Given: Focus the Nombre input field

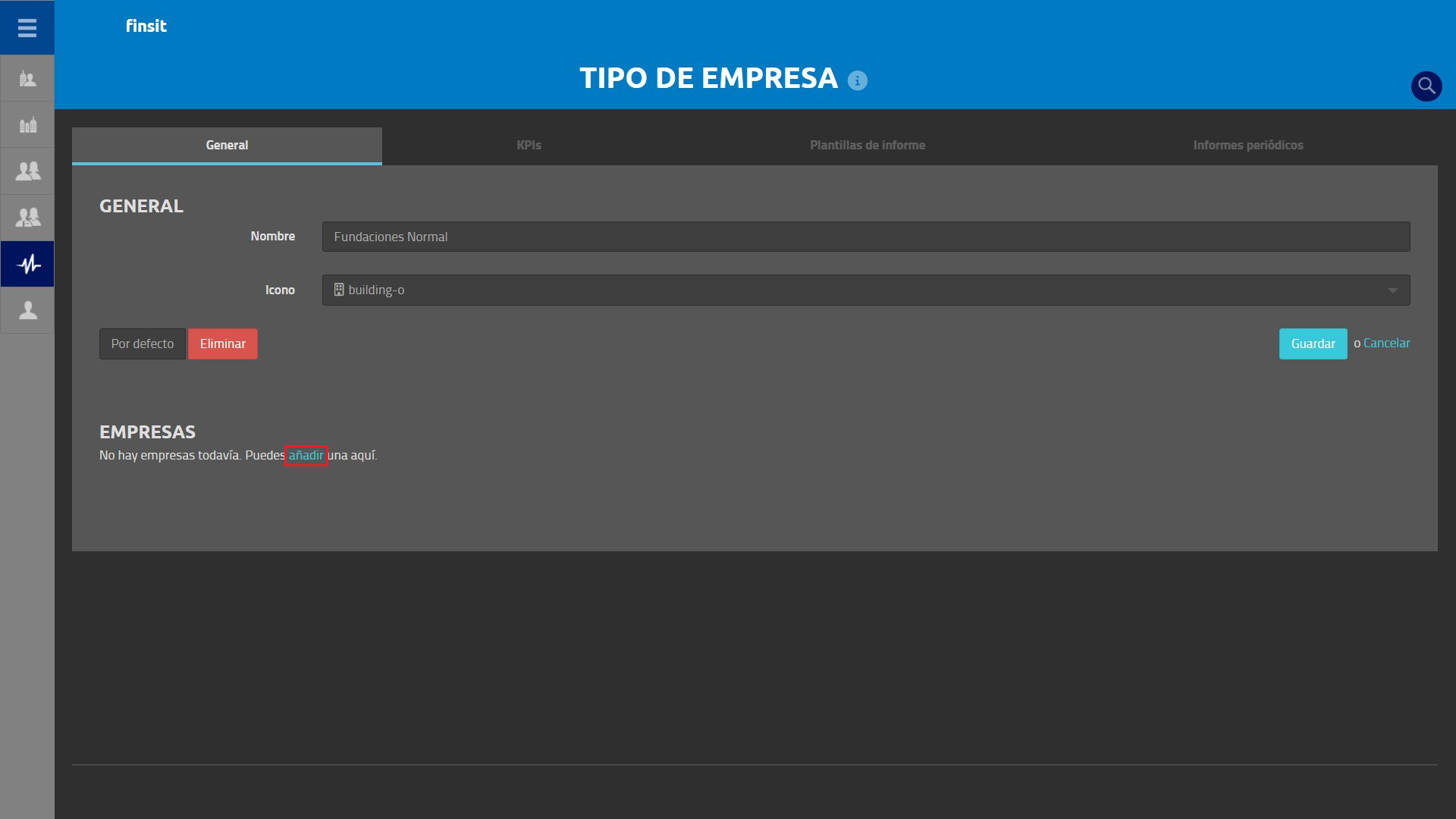Looking at the screenshot, I should coord(866,237).
